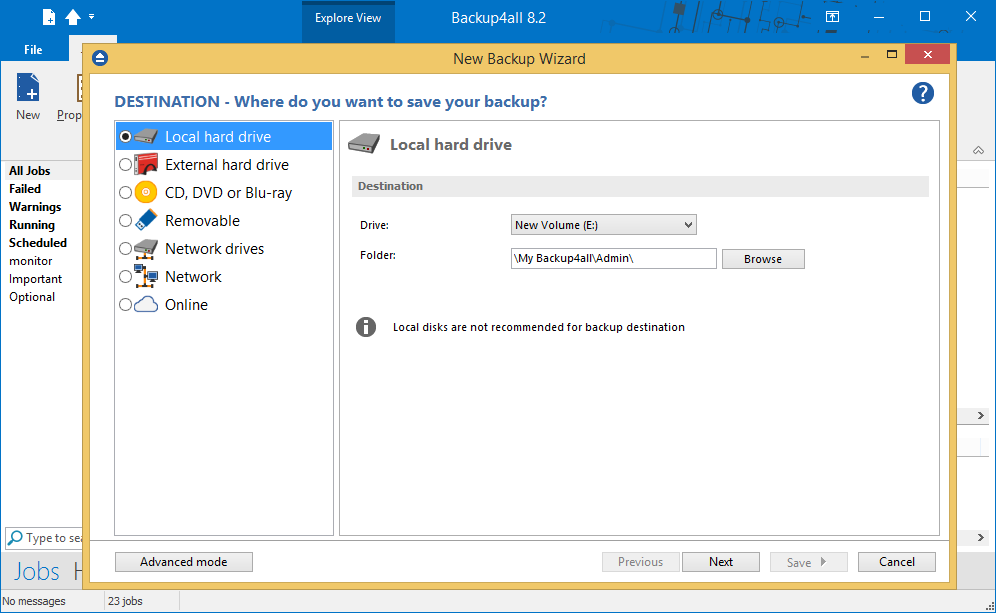Click the search magnifier icon
996x613 pixels.
pyautogui.click(x=15, y=538)
